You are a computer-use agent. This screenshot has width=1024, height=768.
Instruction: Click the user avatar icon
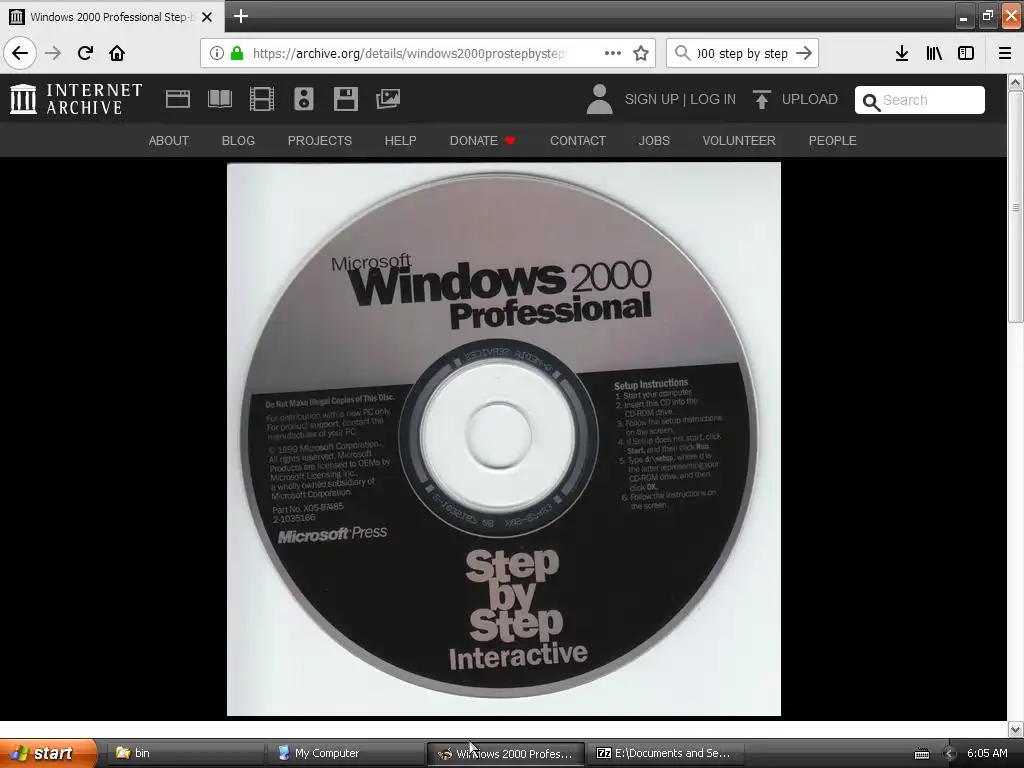click(x=600, y=99)
